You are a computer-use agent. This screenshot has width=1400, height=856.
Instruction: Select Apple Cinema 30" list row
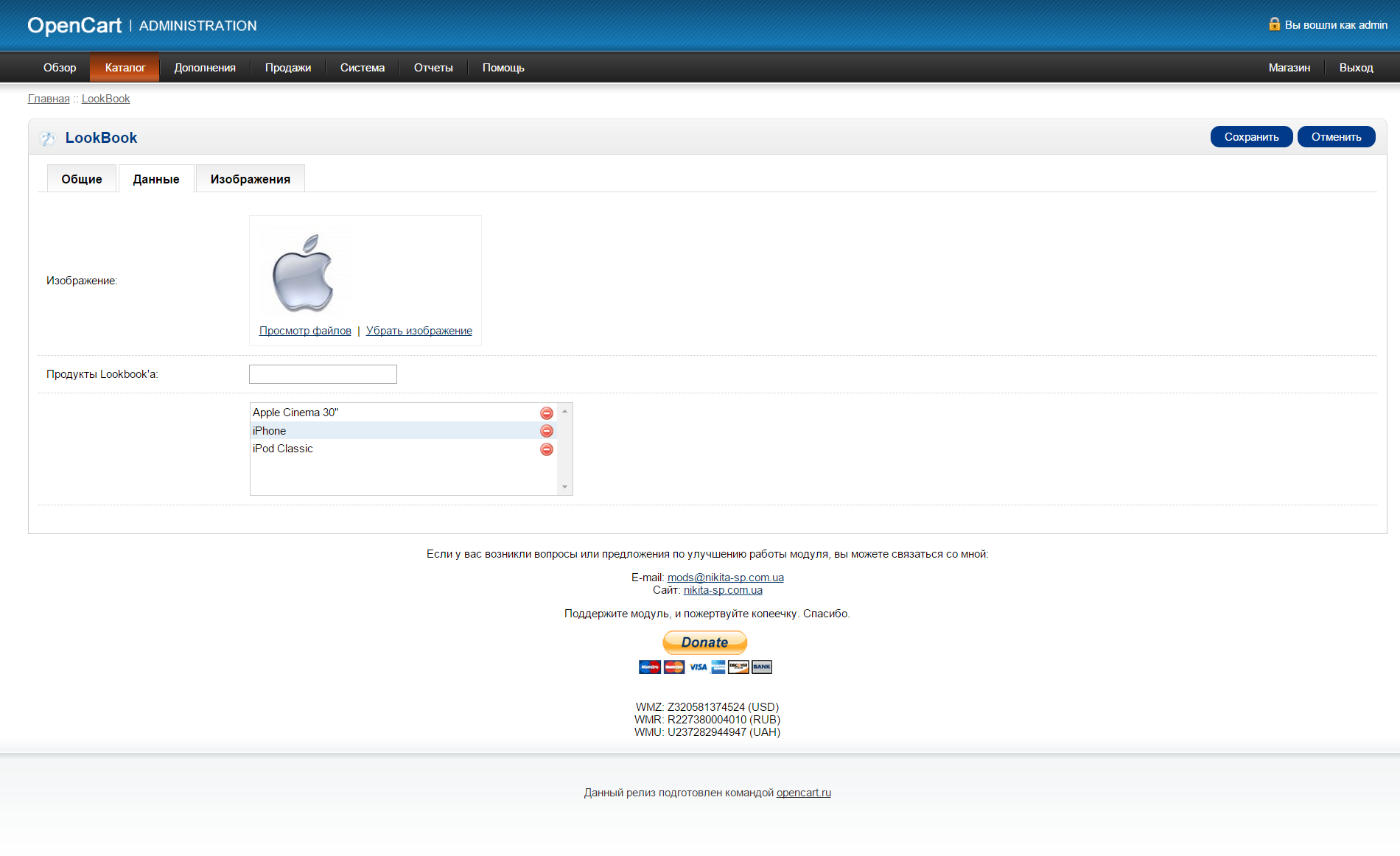404,413
